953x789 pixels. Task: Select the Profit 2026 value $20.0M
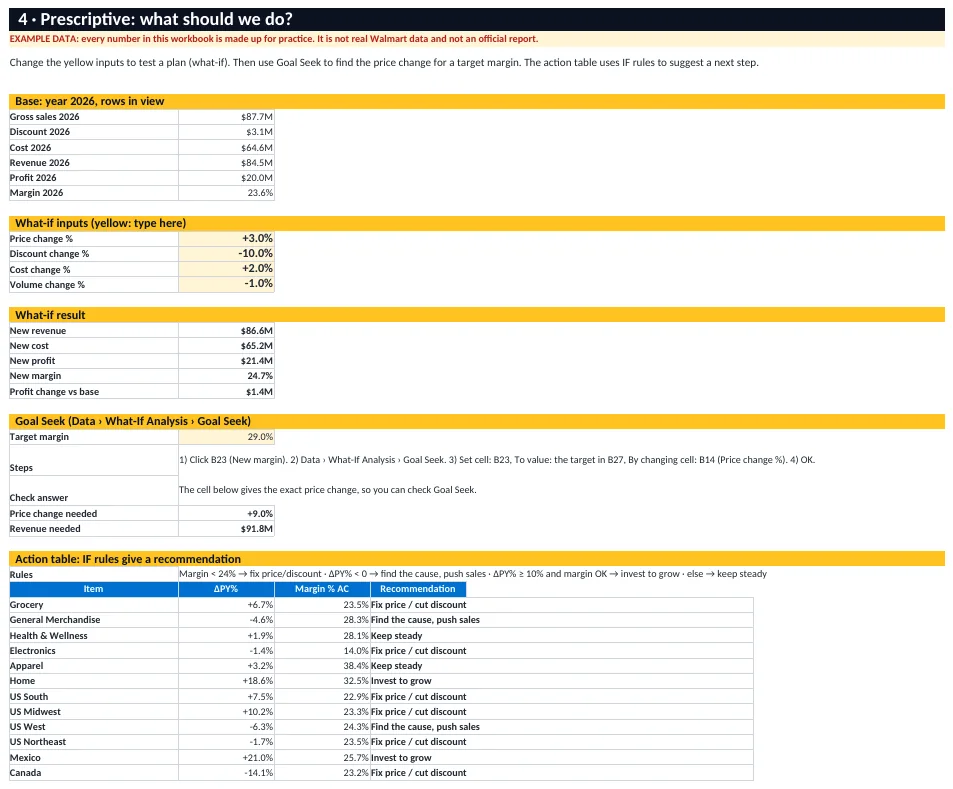coord(226,177)
